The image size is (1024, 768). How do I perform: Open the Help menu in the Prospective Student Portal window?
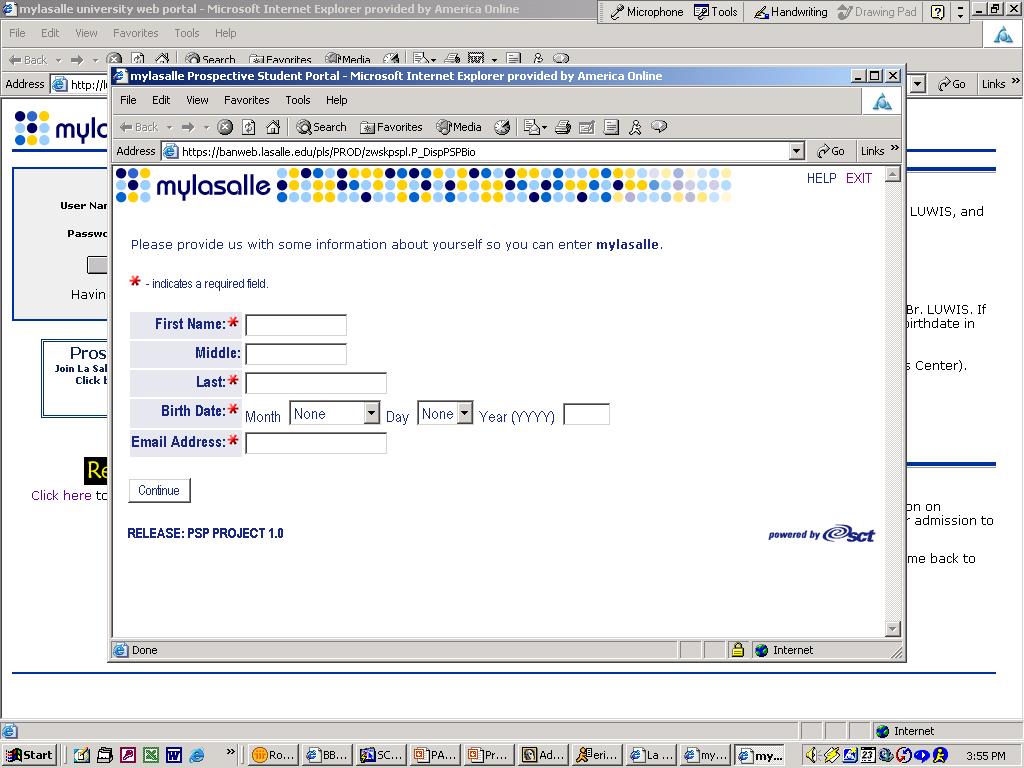tap(336, 100)
